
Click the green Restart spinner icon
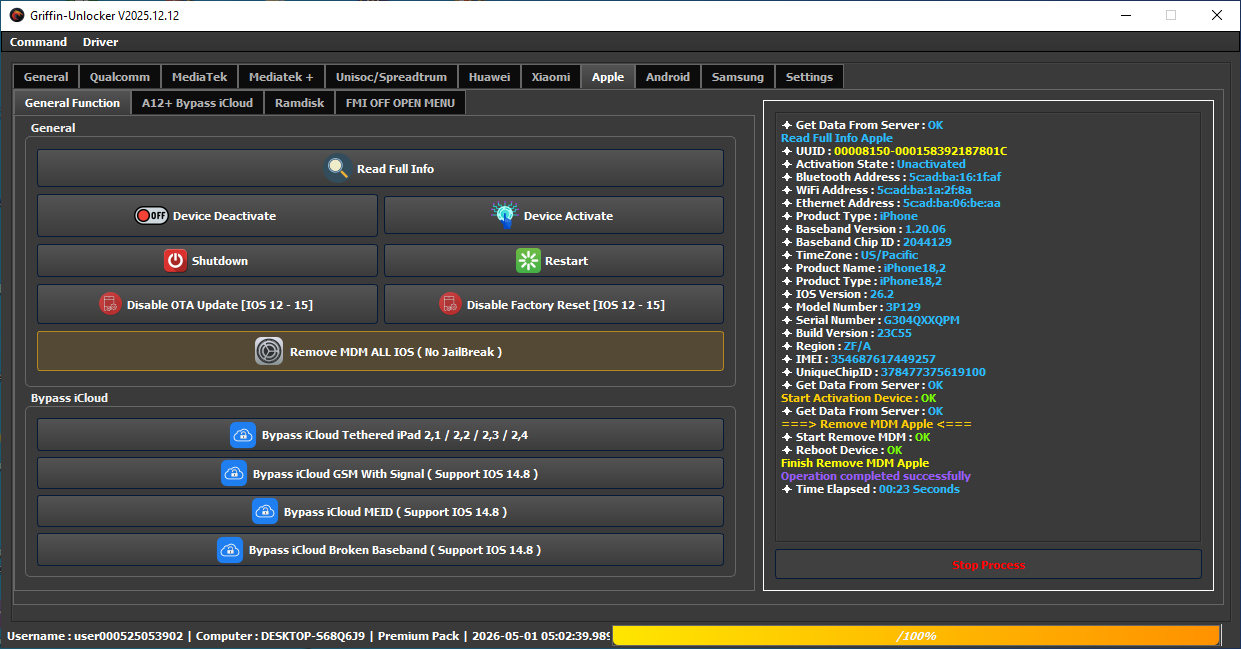pos(528,261)
